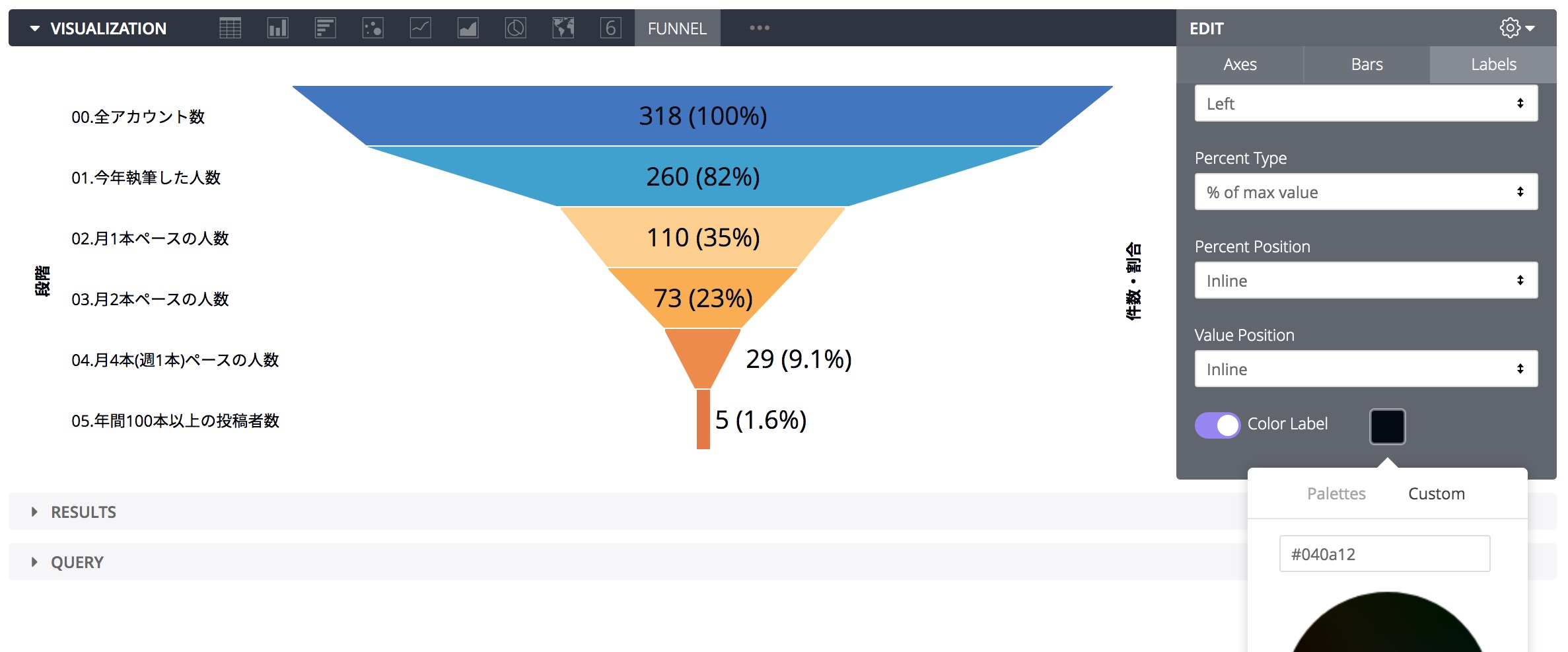Select the Map visualization icon
The width and height of the screenshot is (1568, 652).
coord(563,28)
